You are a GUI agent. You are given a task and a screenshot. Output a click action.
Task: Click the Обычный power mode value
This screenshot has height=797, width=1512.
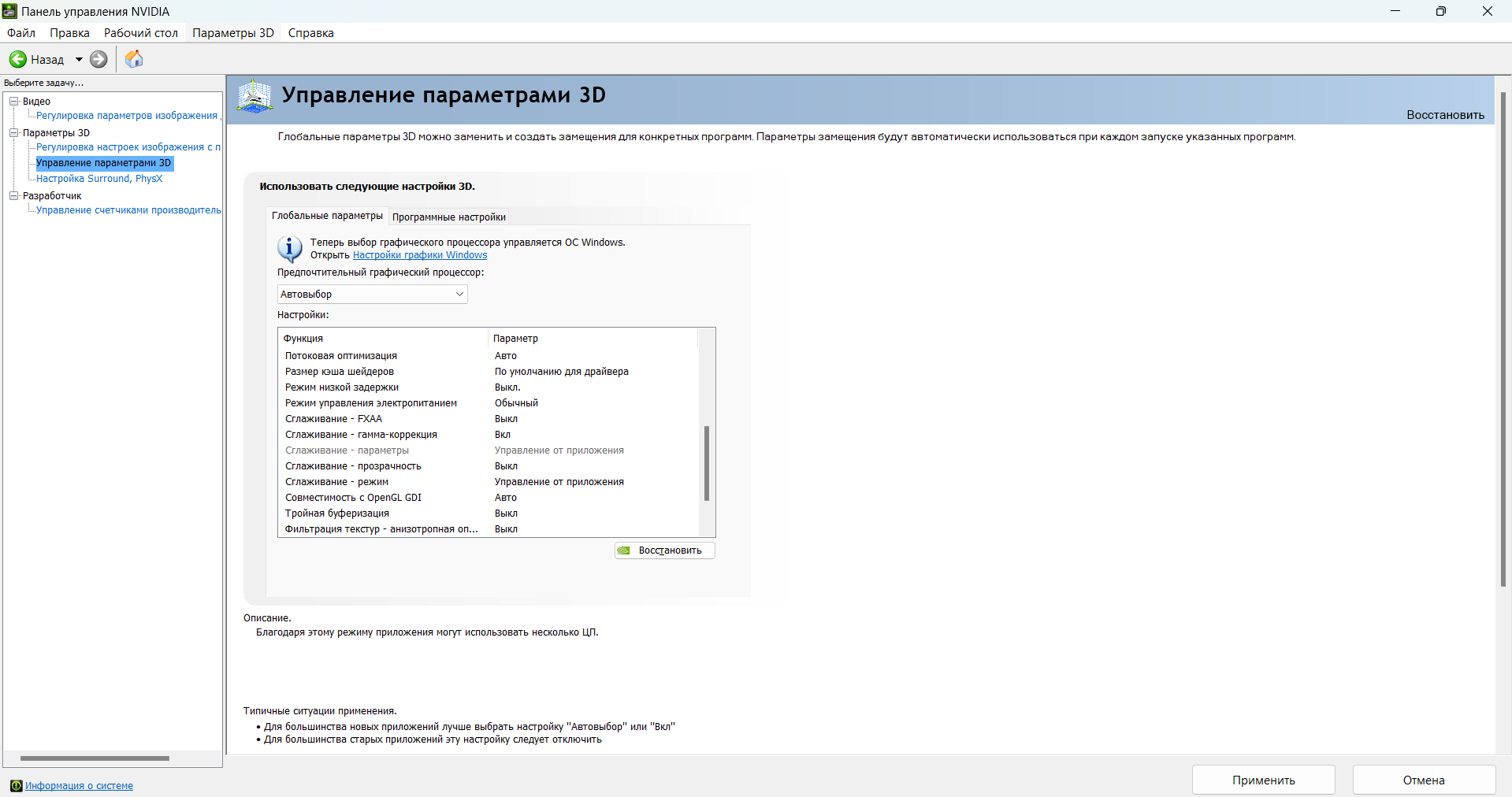(x=516, y=403)
